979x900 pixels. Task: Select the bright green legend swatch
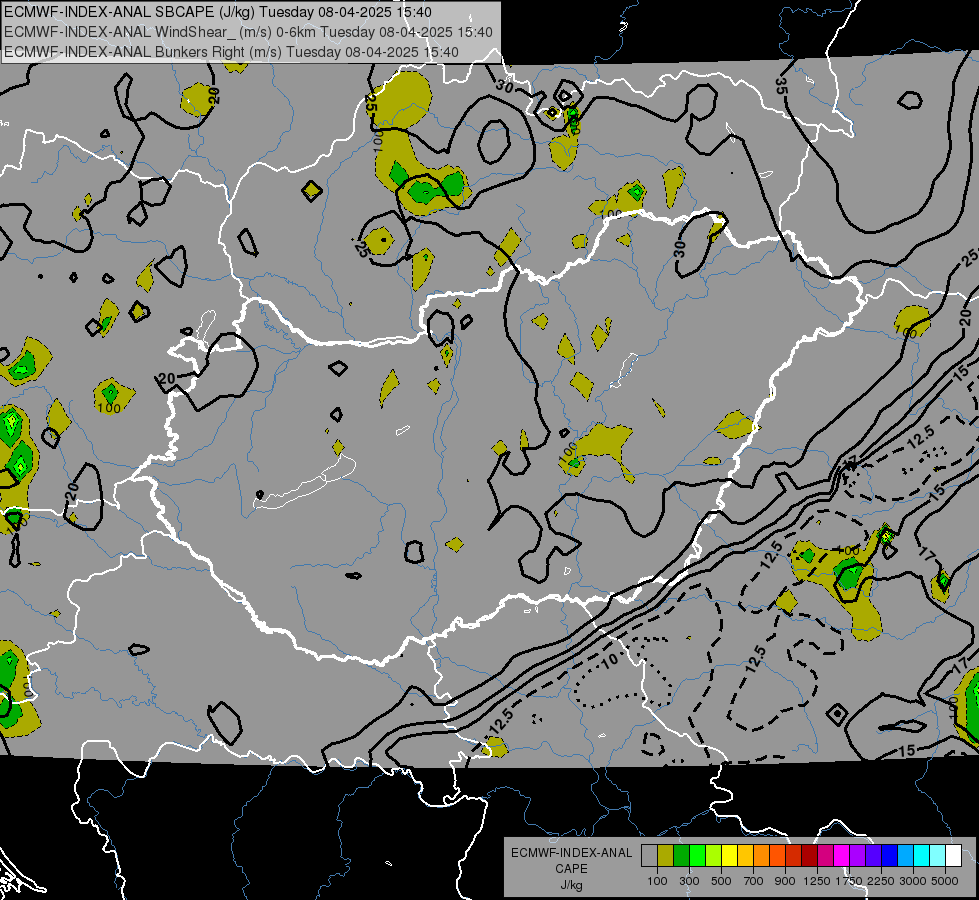pos(697,855)
